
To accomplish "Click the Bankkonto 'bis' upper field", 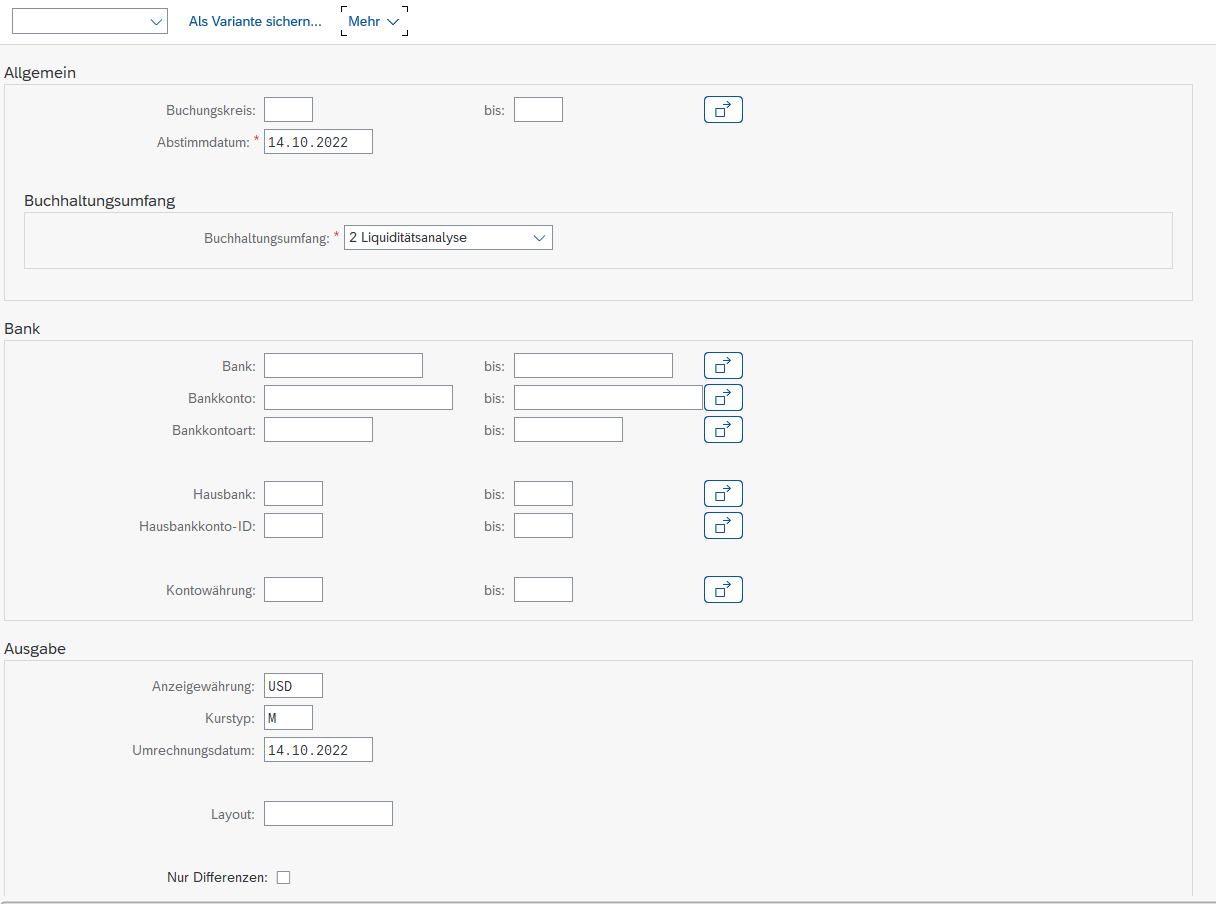I will pyautogui.click(x=608, y=398).
